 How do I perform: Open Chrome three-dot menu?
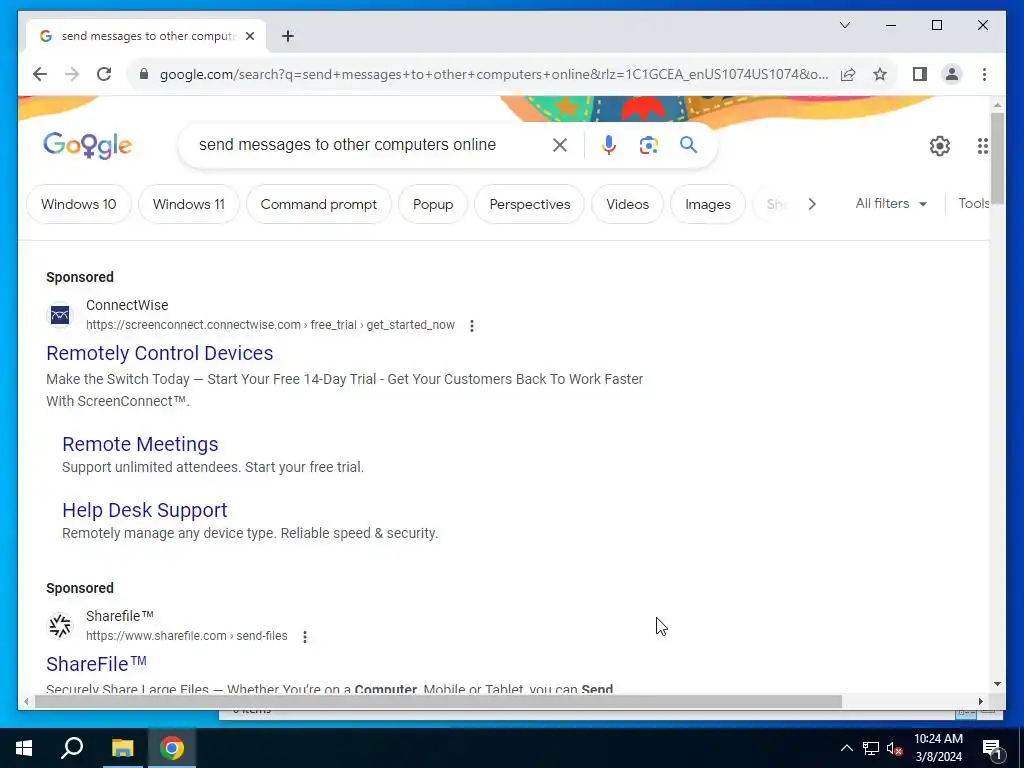[x=984, y=74]
